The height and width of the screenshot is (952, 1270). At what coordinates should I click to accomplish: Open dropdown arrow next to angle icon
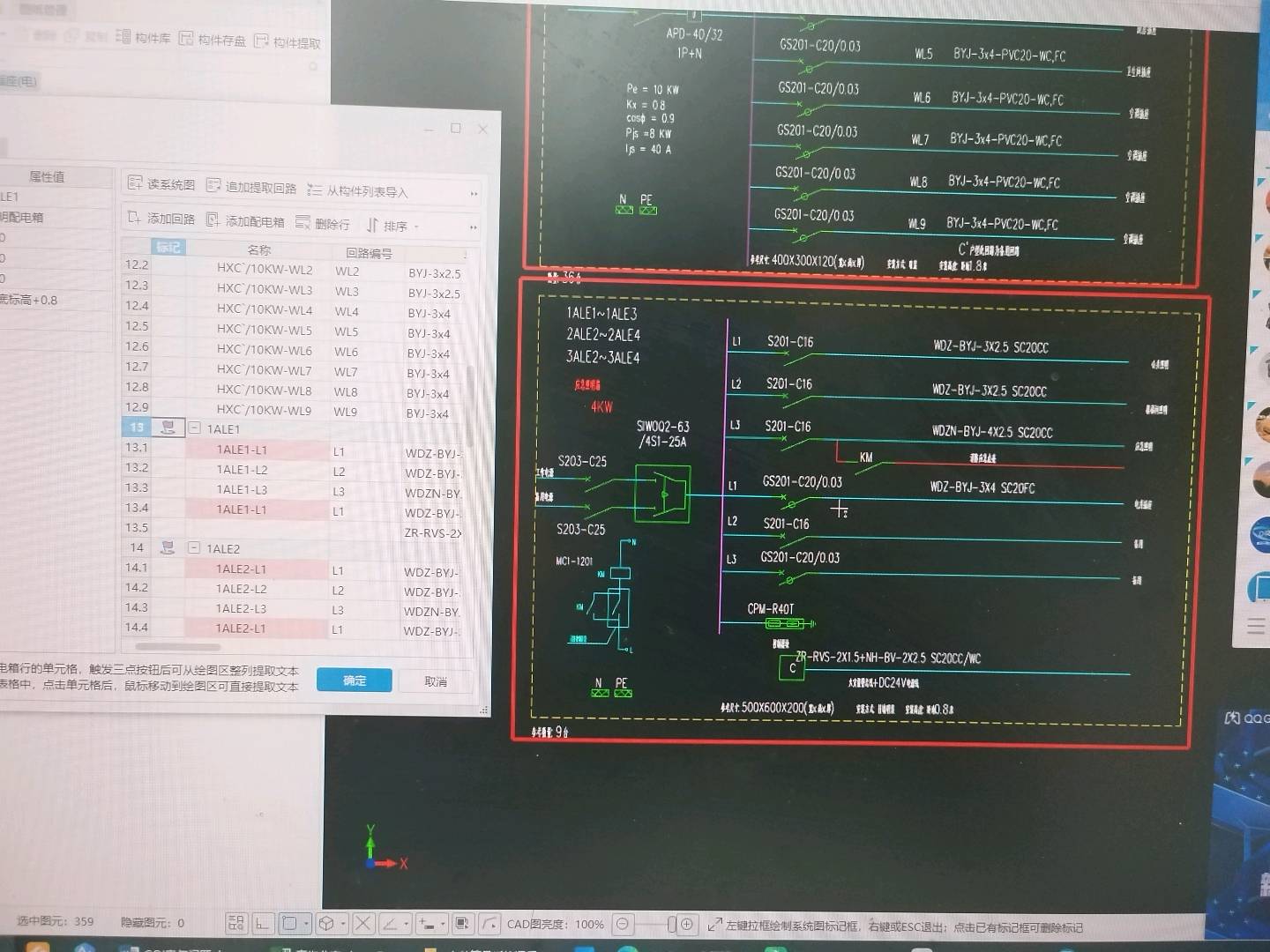pos(407,925)
